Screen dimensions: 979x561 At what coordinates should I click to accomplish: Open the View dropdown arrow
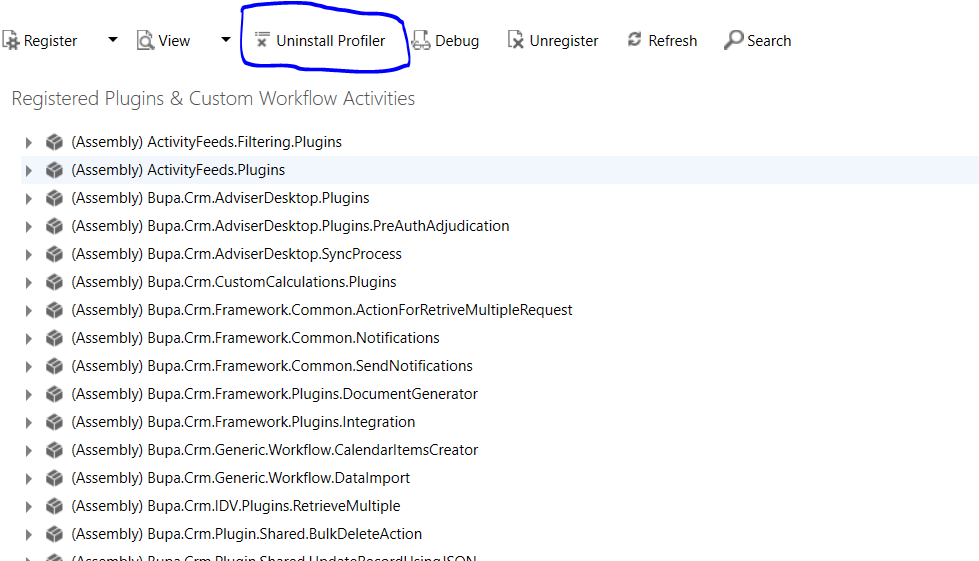(225, 40)
